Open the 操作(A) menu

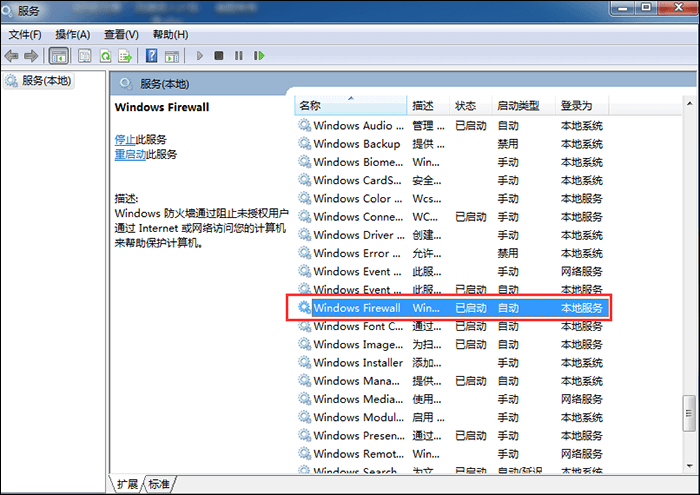point(73,34)
